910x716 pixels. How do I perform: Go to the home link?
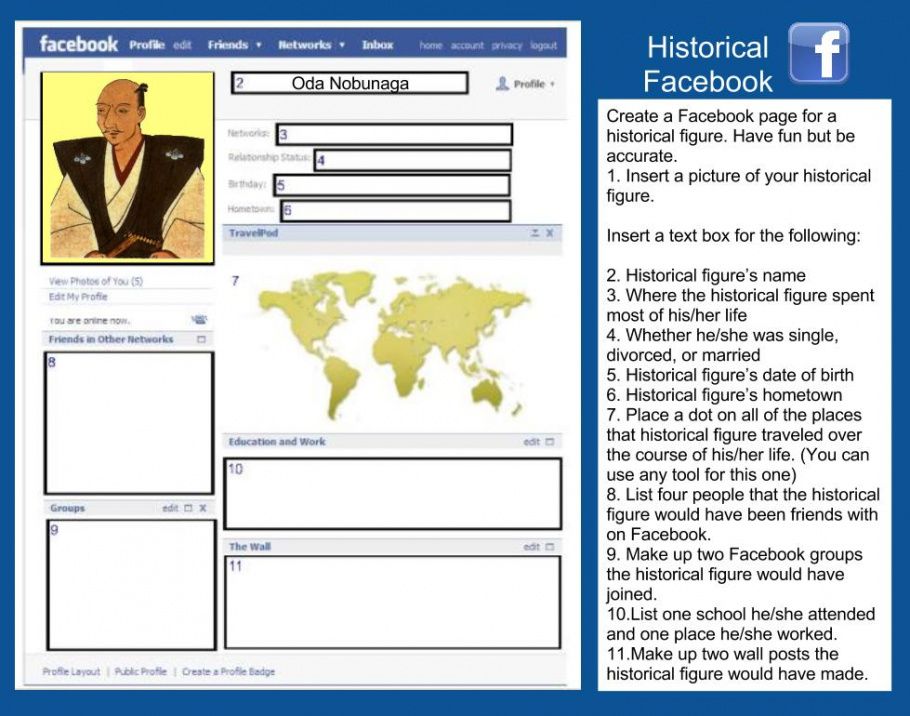click(x=431, y=45)
